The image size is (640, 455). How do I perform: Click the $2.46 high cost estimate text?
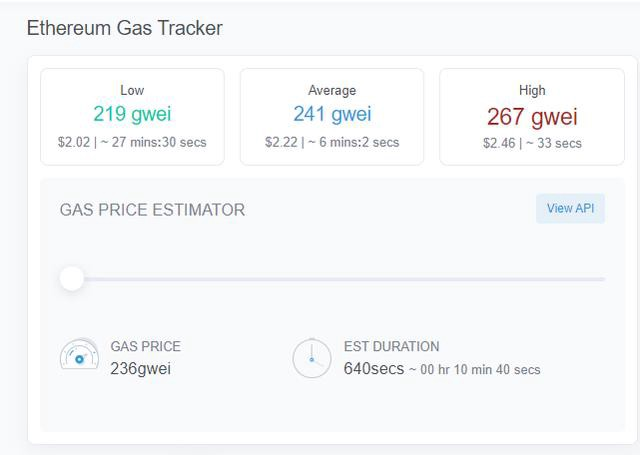pos(499,143)
